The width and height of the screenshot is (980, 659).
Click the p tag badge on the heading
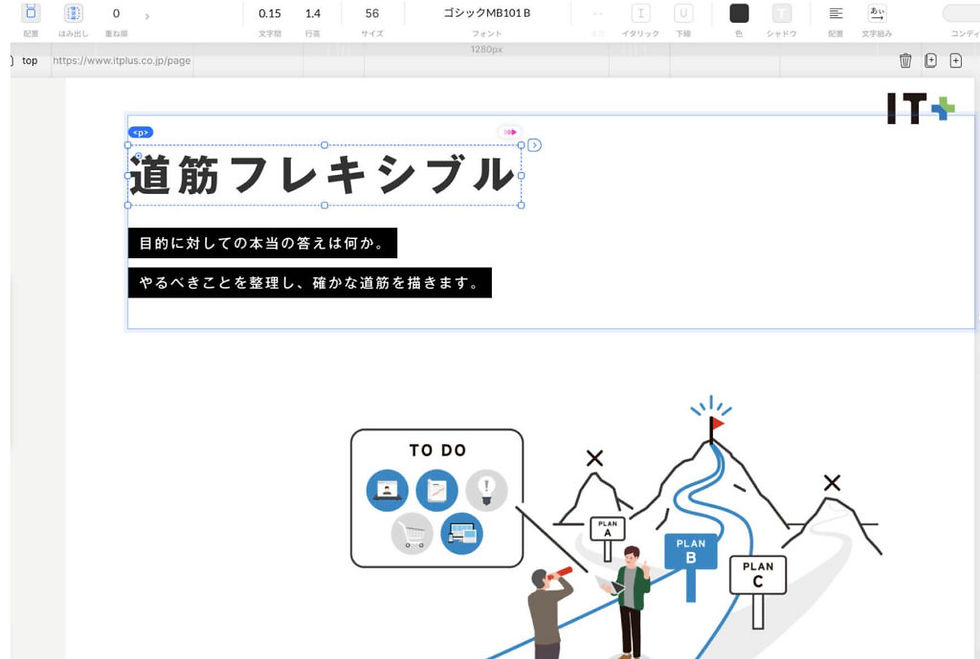click(x=140, y=131)
